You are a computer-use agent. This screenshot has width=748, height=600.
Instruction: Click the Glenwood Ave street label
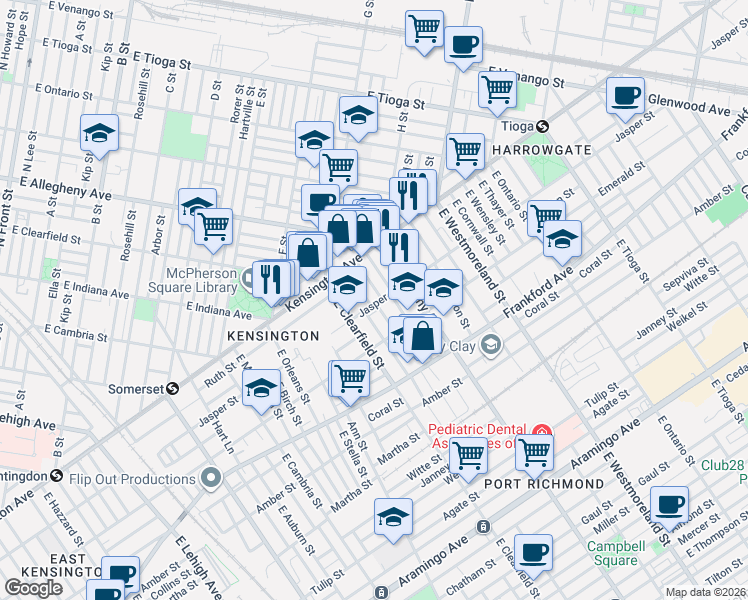pos(689,105)
